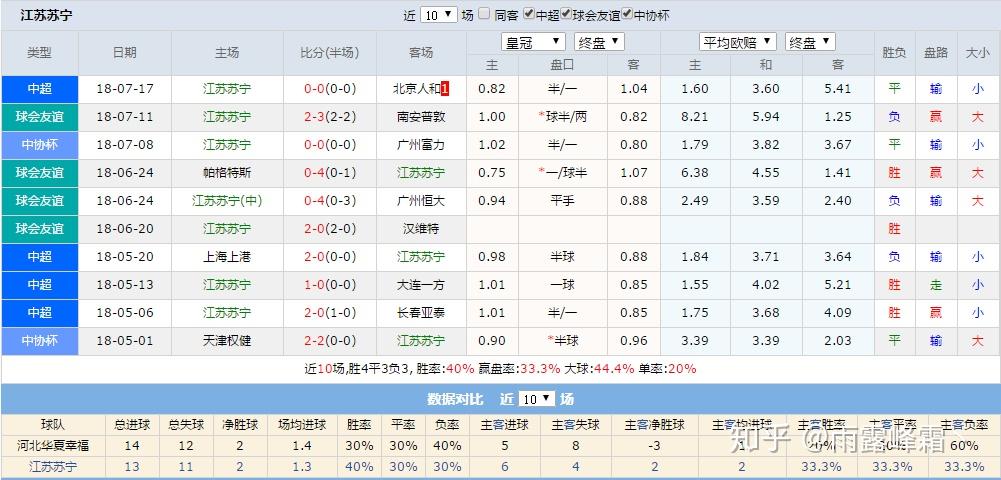Click the 南安普敦 team link
Screen dimensions: 1001x480
click(x=421, y=117)
